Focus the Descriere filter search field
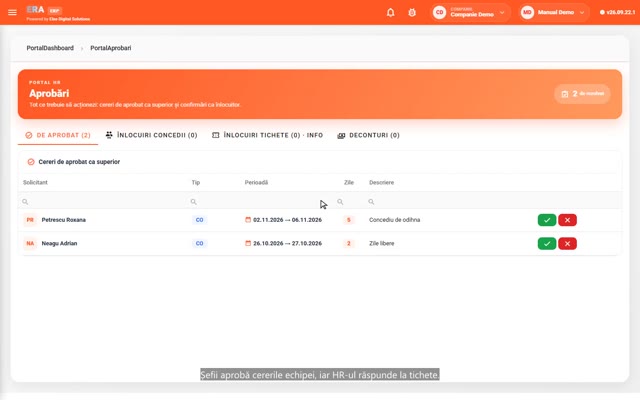The height and width of the screenshot is (400, 640). point(449,202)
